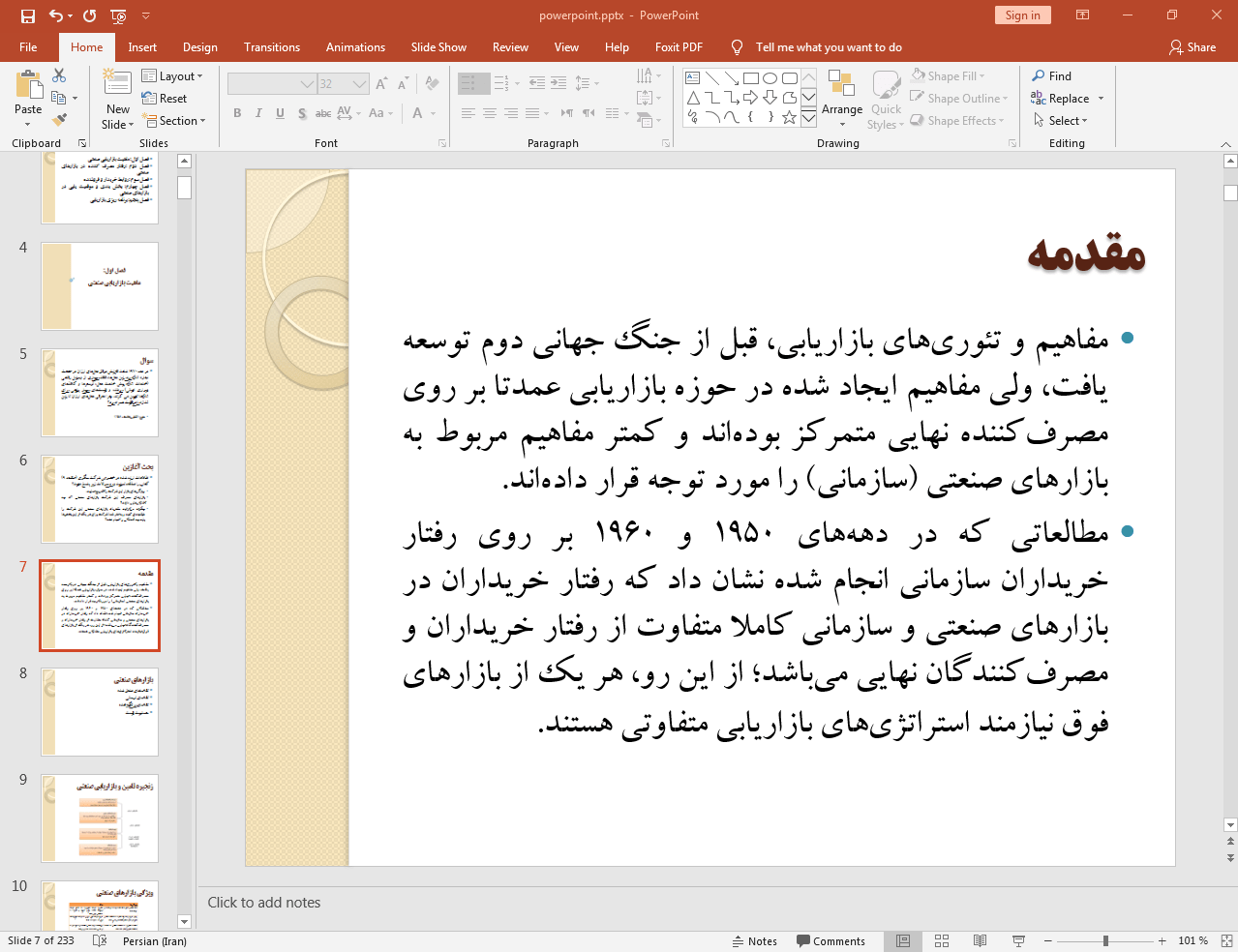Image resolution: width=1238 pixels, height=952 pixels.
Task: Click the Save icon in title bar
Action: pos(27,15)
